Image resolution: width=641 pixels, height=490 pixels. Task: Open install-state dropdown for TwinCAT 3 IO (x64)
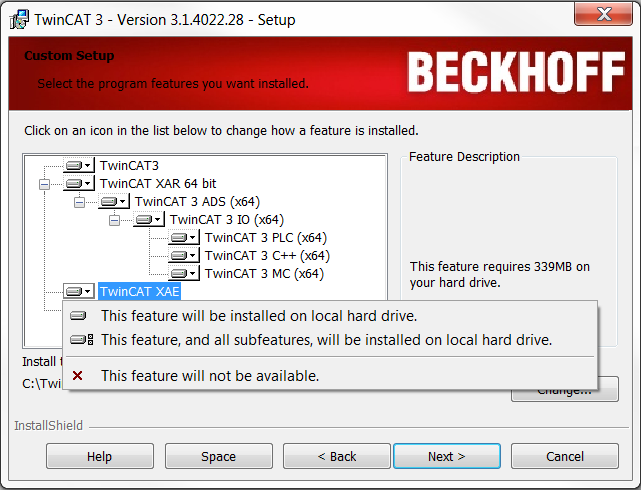coord(149,219)
